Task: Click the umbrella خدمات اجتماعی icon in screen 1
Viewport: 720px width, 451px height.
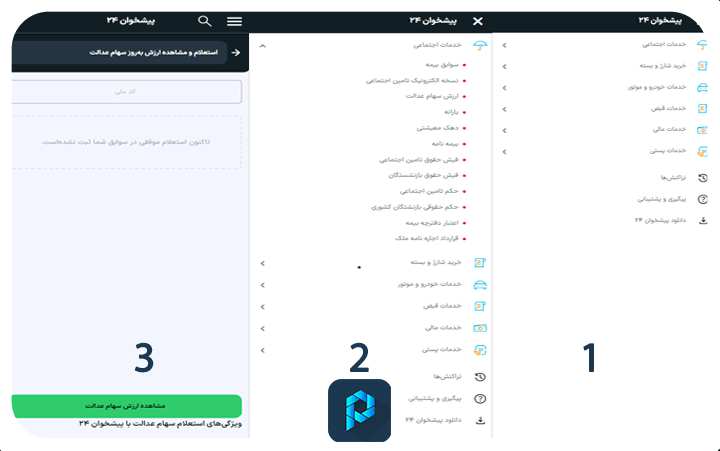Action: tap(703, 45)
